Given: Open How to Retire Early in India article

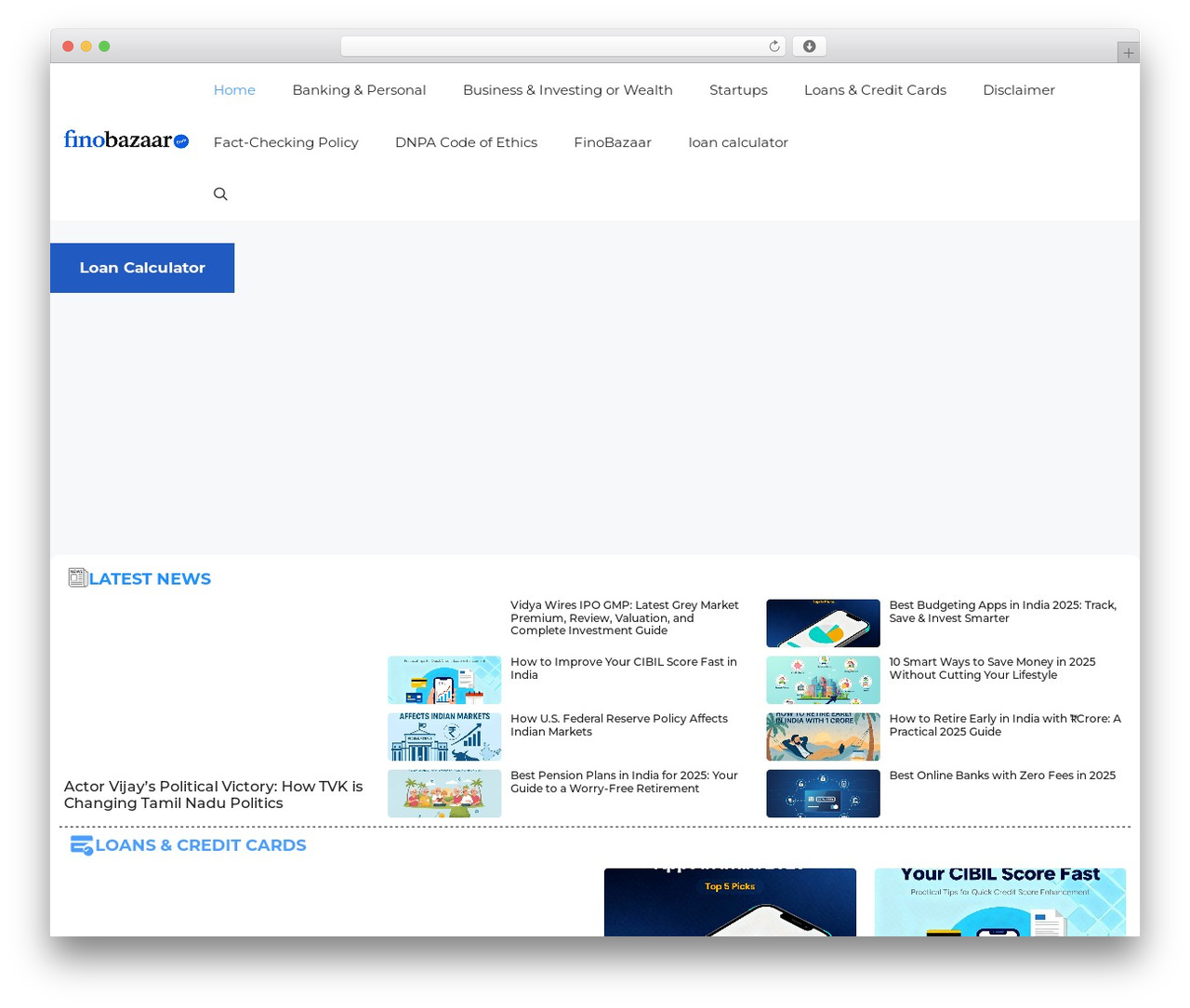Looking at the screenshot, I should (x=1005, y=725).
